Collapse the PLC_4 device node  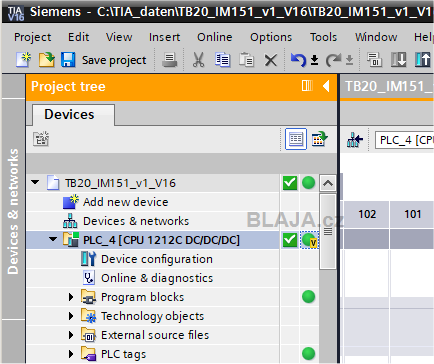53,239
